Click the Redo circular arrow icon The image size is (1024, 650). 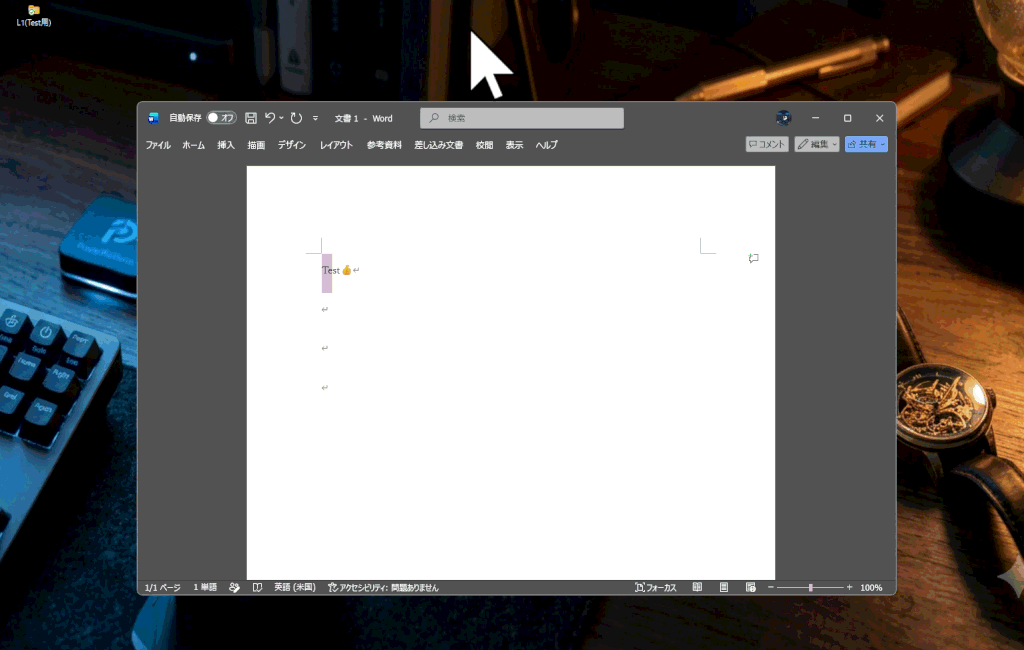tap(296, 118)
